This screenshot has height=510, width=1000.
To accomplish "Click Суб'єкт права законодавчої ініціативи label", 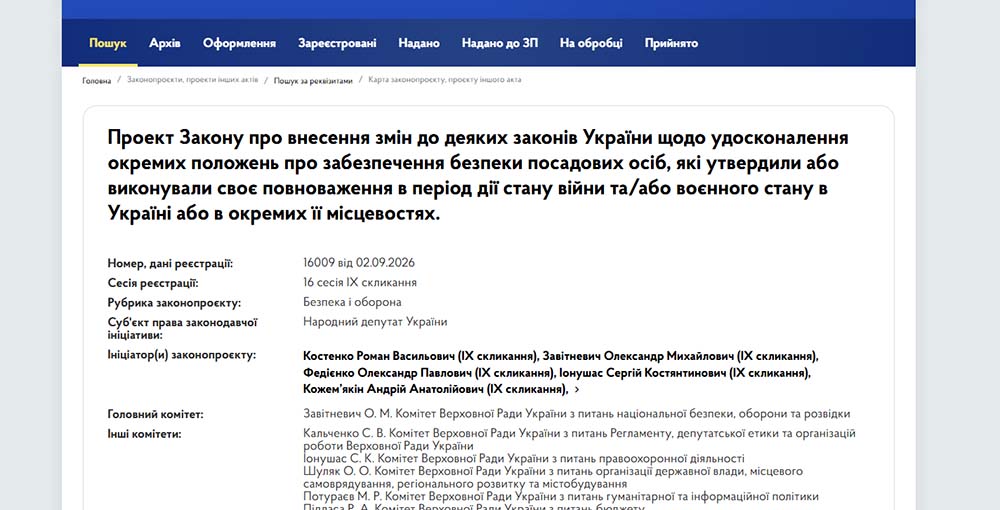I will click(182, 328).
